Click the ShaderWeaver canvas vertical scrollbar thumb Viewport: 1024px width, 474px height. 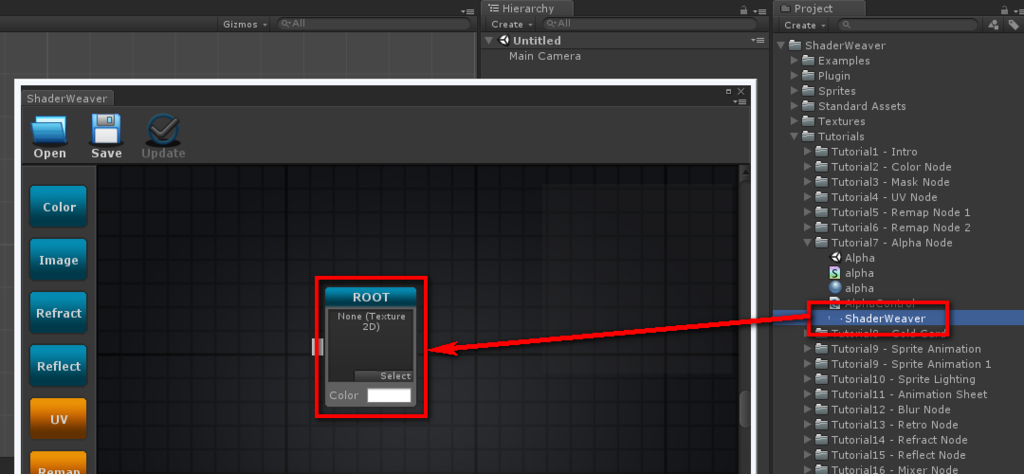coord(743,409)
